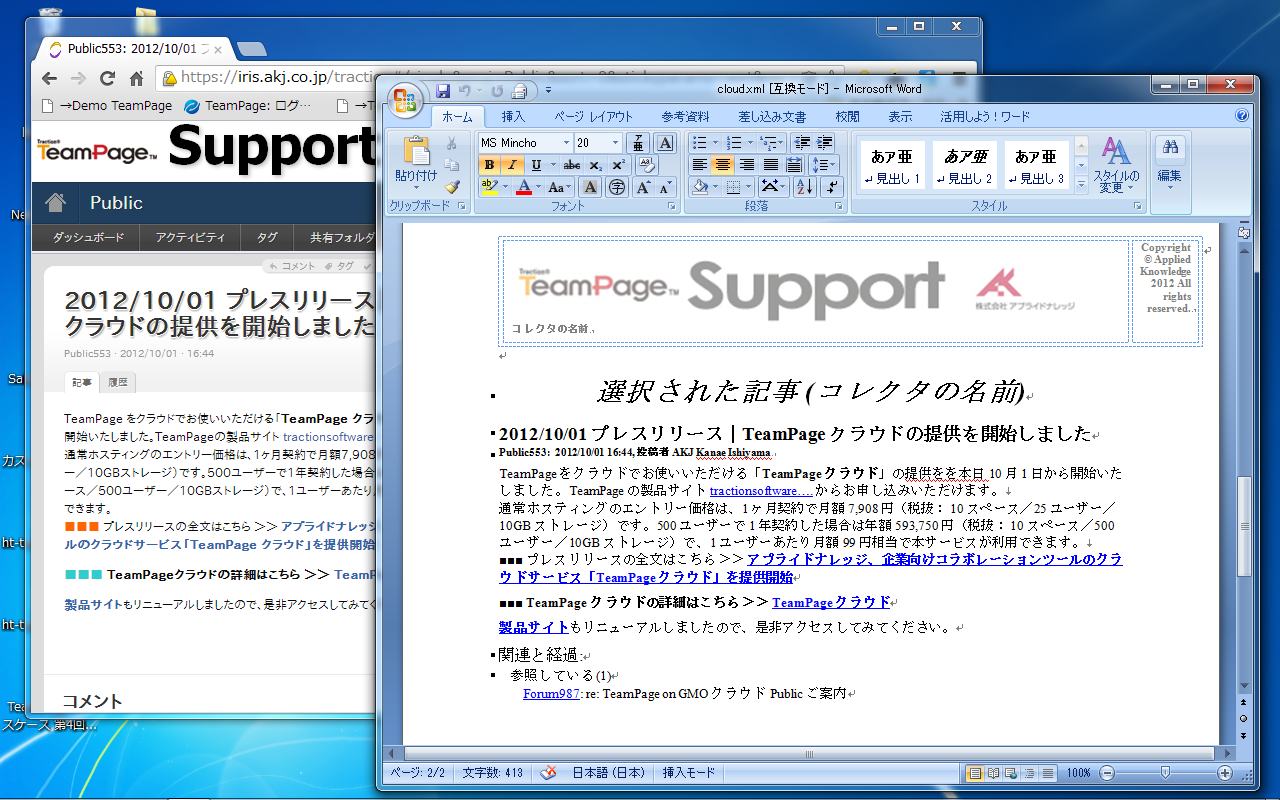The image size is (1280, 800).
Task: Click the phonetic guide (ruby) icon
Action: pos(637,143)
